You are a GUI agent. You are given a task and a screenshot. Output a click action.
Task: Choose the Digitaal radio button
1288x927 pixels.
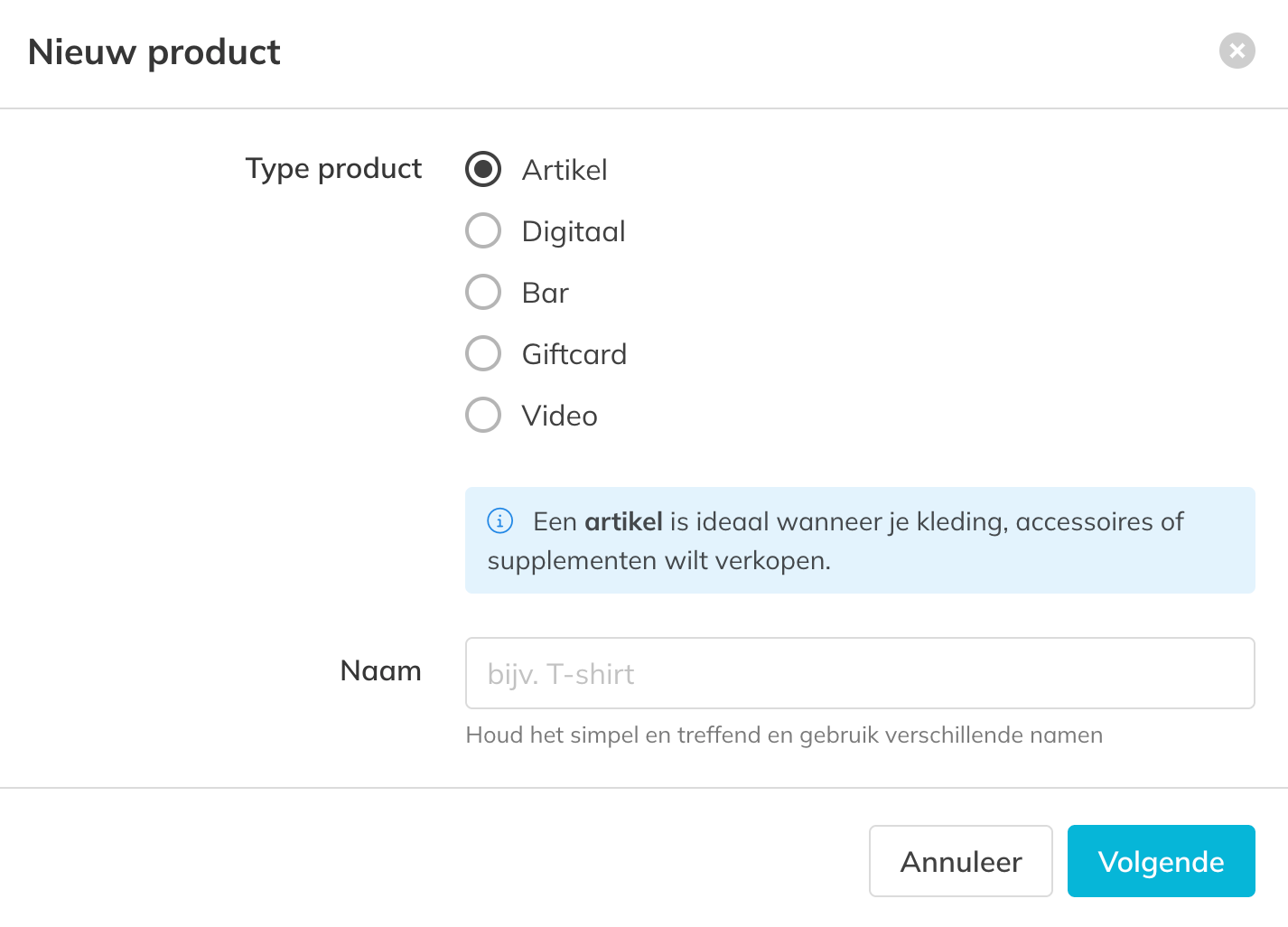click(x=483, y=230)
